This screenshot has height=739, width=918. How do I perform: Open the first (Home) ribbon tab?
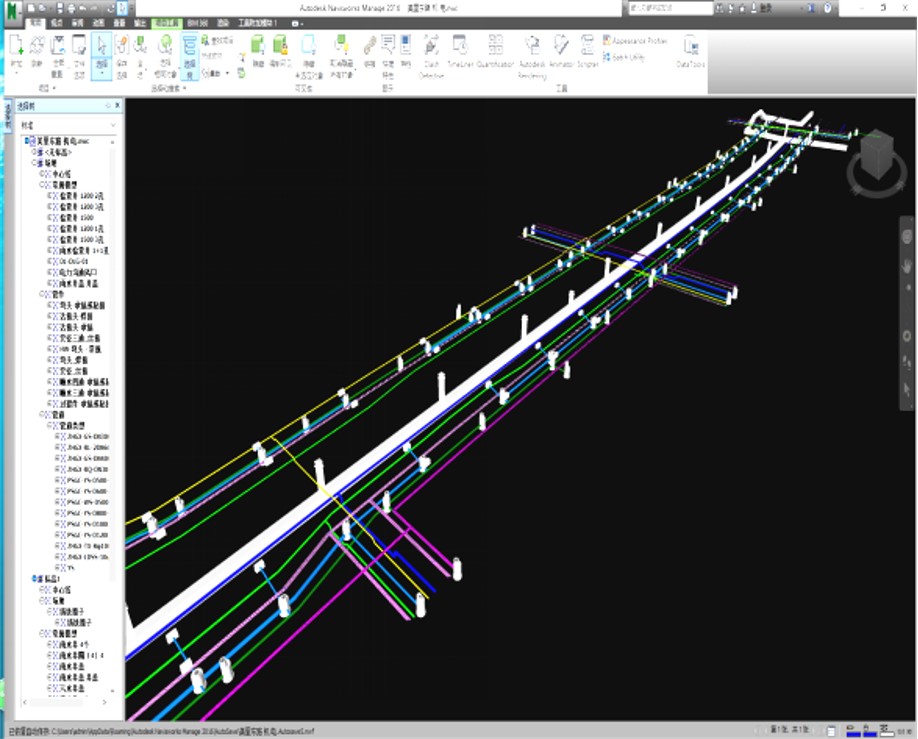click(36, 21)
